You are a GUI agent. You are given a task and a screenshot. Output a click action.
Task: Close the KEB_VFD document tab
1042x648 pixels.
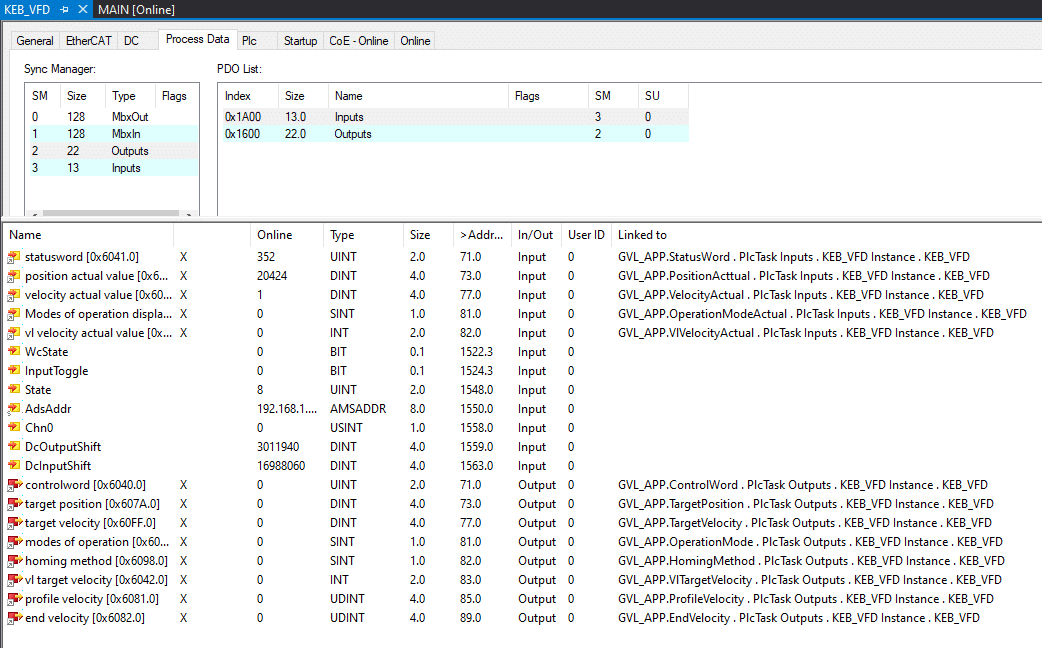82,9
